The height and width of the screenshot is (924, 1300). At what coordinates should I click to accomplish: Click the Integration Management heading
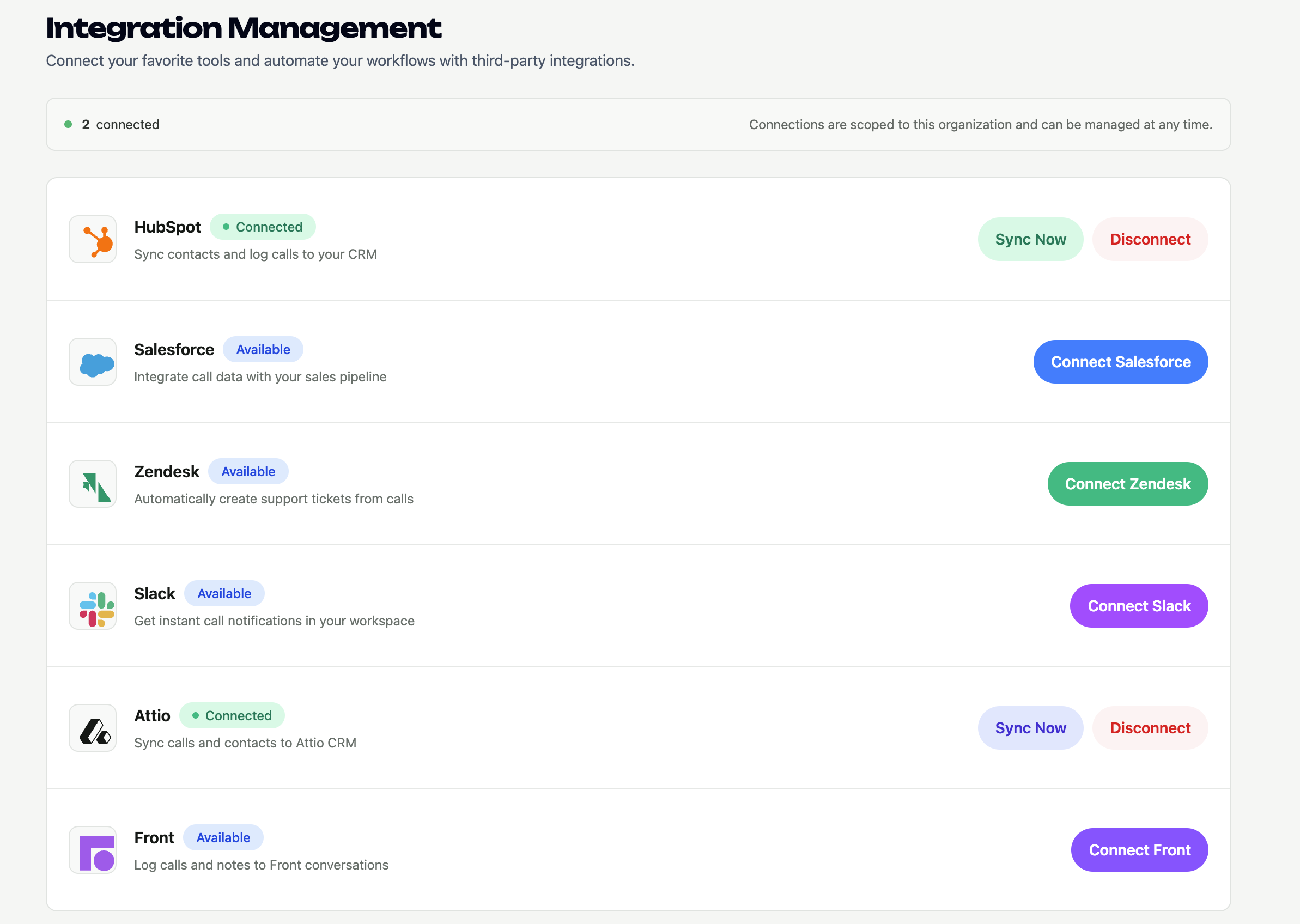(244, 28)
